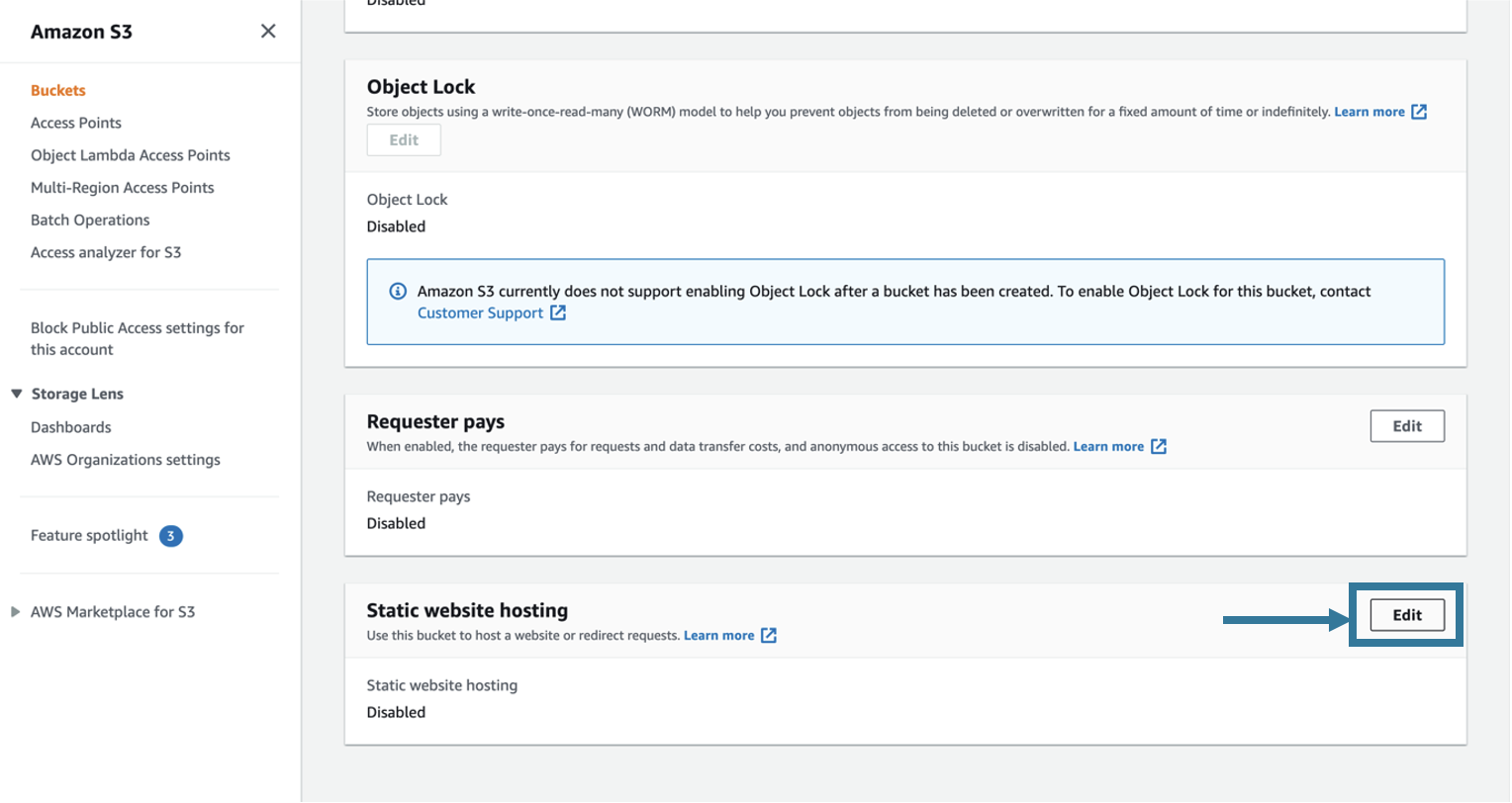The height and width of the screenshot is (803, 1512).
Task: Open Block Public Access settings for this account
Action: [137, 338]
